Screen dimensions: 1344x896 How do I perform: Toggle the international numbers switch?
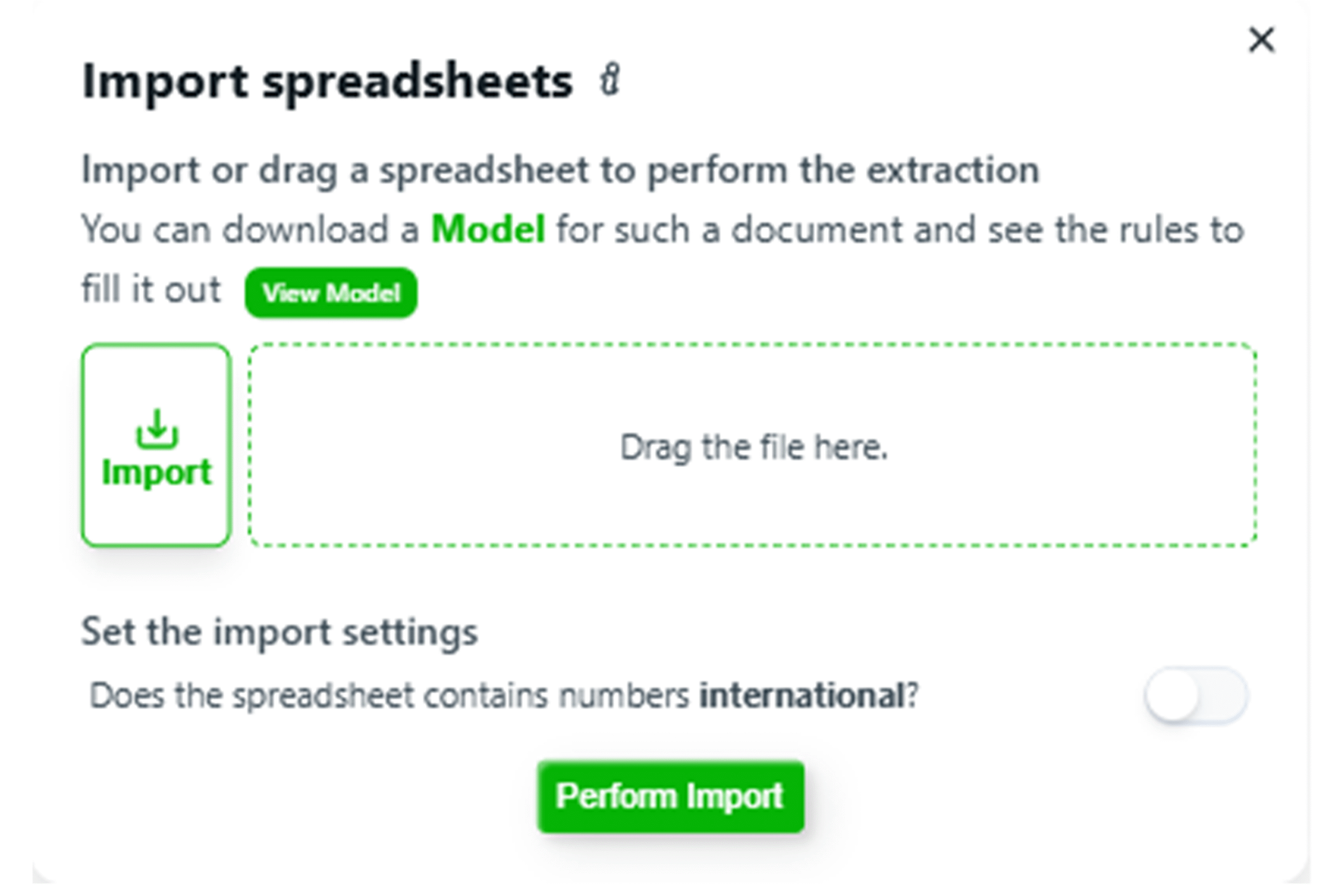click(x=1195, y=695)
